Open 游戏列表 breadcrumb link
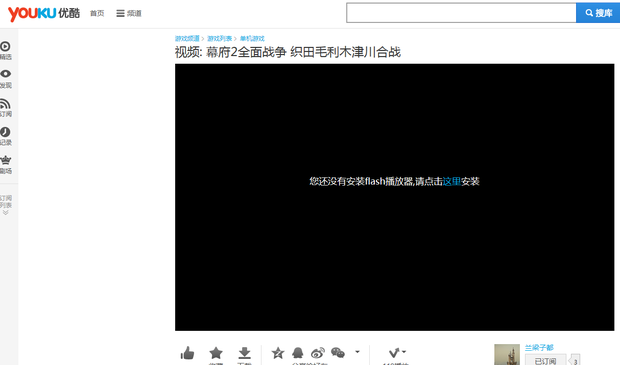The height and width of the screenshot is (365, 620). [219, 38]
